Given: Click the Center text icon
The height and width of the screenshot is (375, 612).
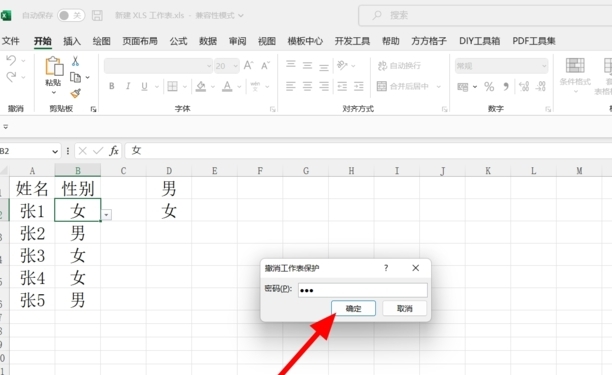Looking at the screenshot, I should (x=308, y=86).
